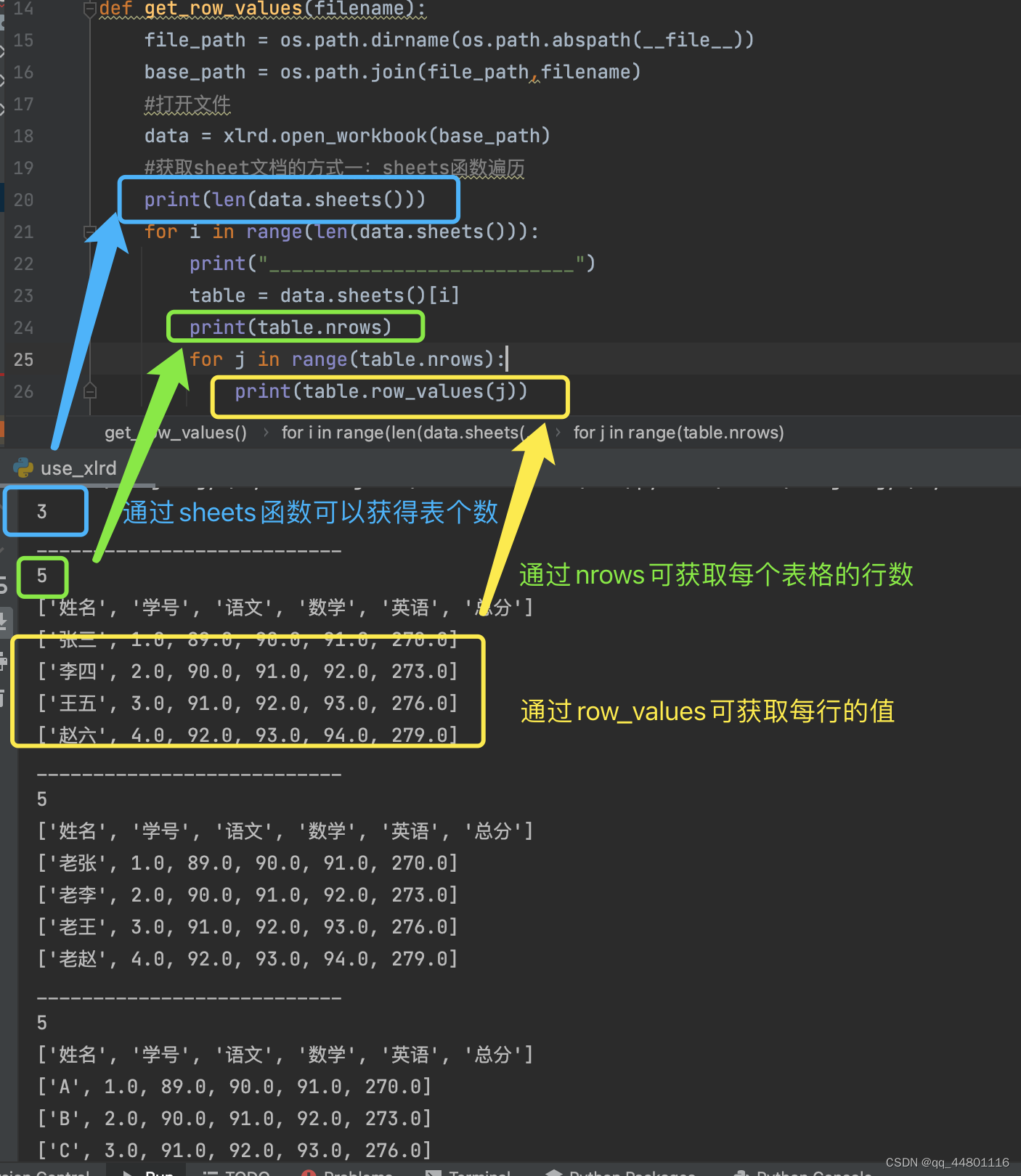Click the Python icon on use_xlrd tab
The width and height of the screenshot is (1021, 1176).
(x=23, y=467)
